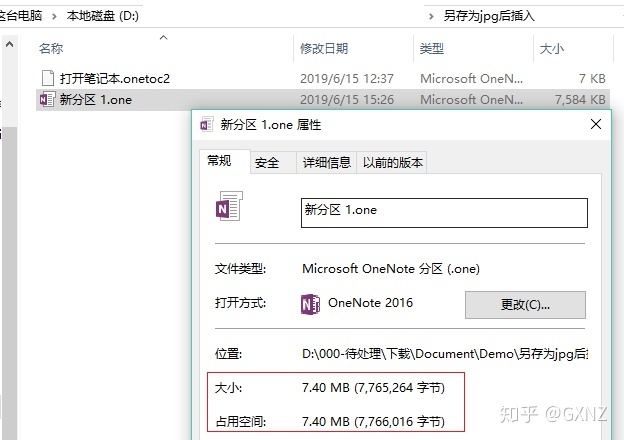Click the 本地磁盘 (D:) breadcrumb
Image resolution: width=624 pixels, height=440 pixels.
tap(103, 16)
